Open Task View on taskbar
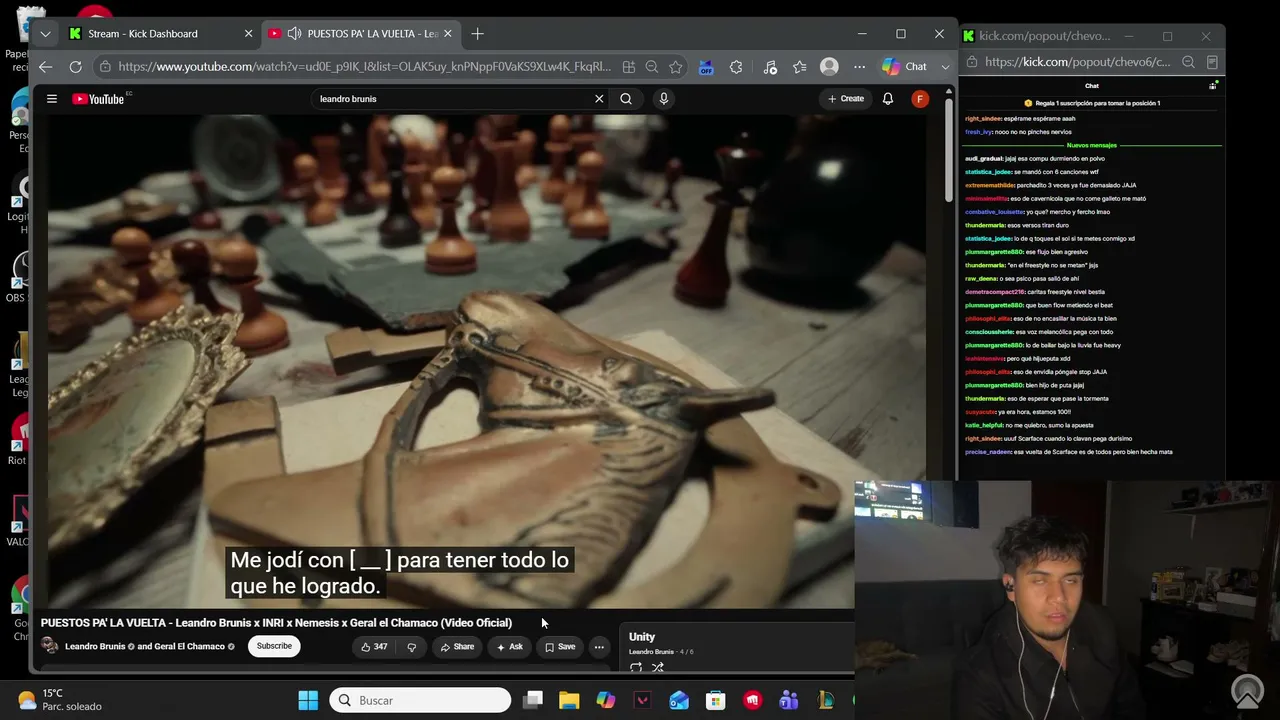Image resolution: width=1280 pixels, height=720 pixels. coord(533,700)
